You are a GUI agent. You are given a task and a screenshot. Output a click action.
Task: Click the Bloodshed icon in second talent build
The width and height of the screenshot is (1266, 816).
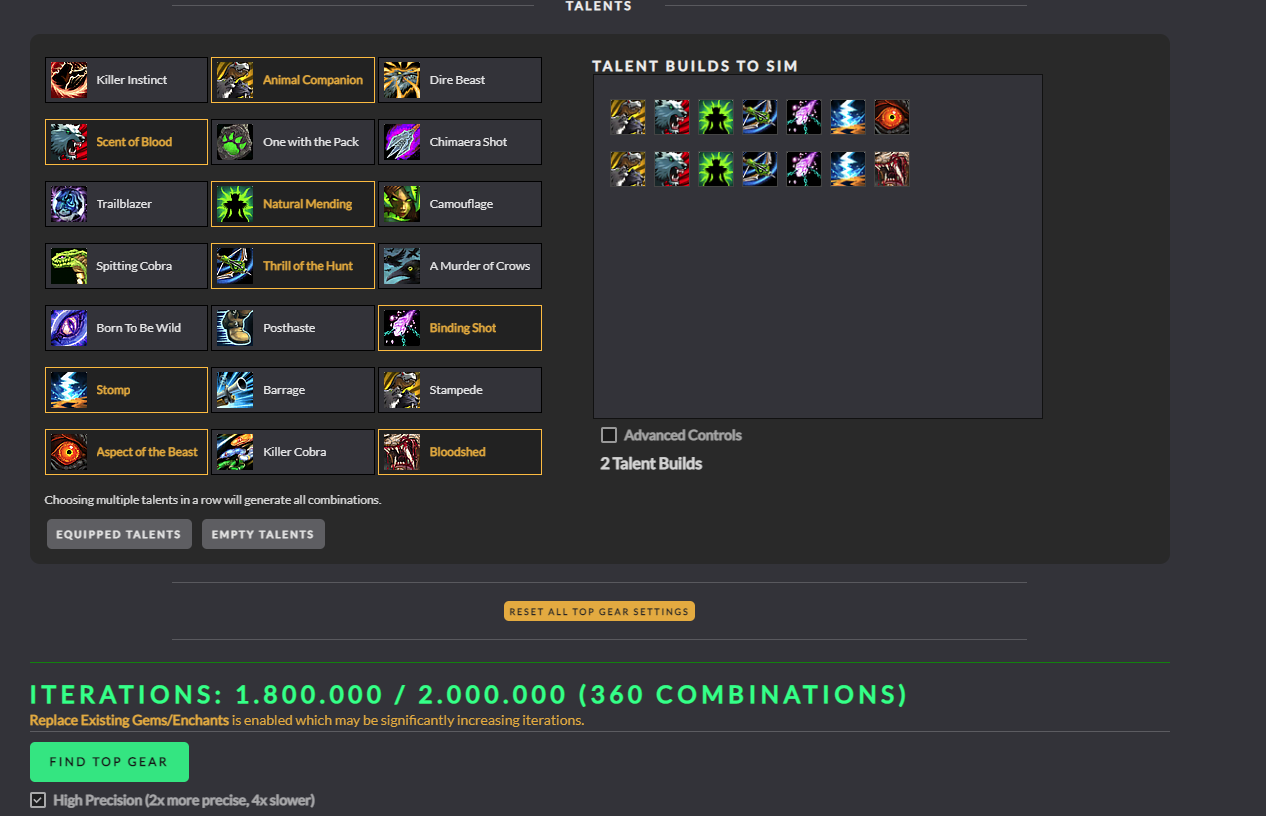[892, 169]
